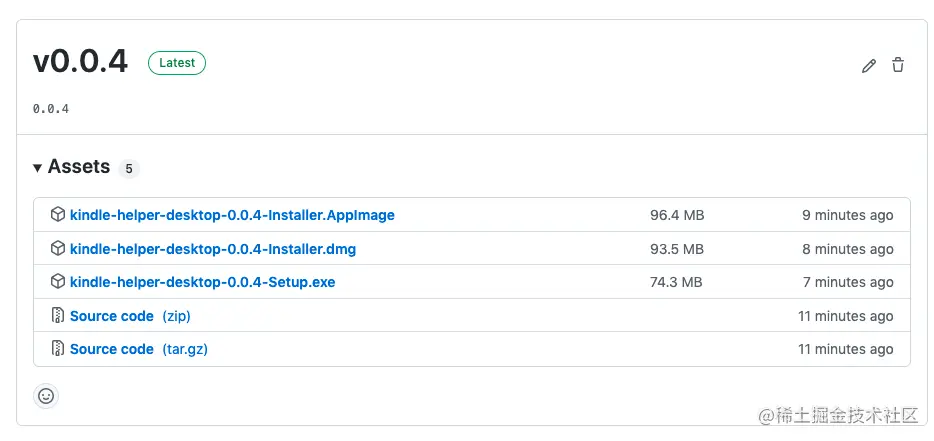Click the assets count badge 5
Viewport: 934px width, 441px height.
point(129,169)
